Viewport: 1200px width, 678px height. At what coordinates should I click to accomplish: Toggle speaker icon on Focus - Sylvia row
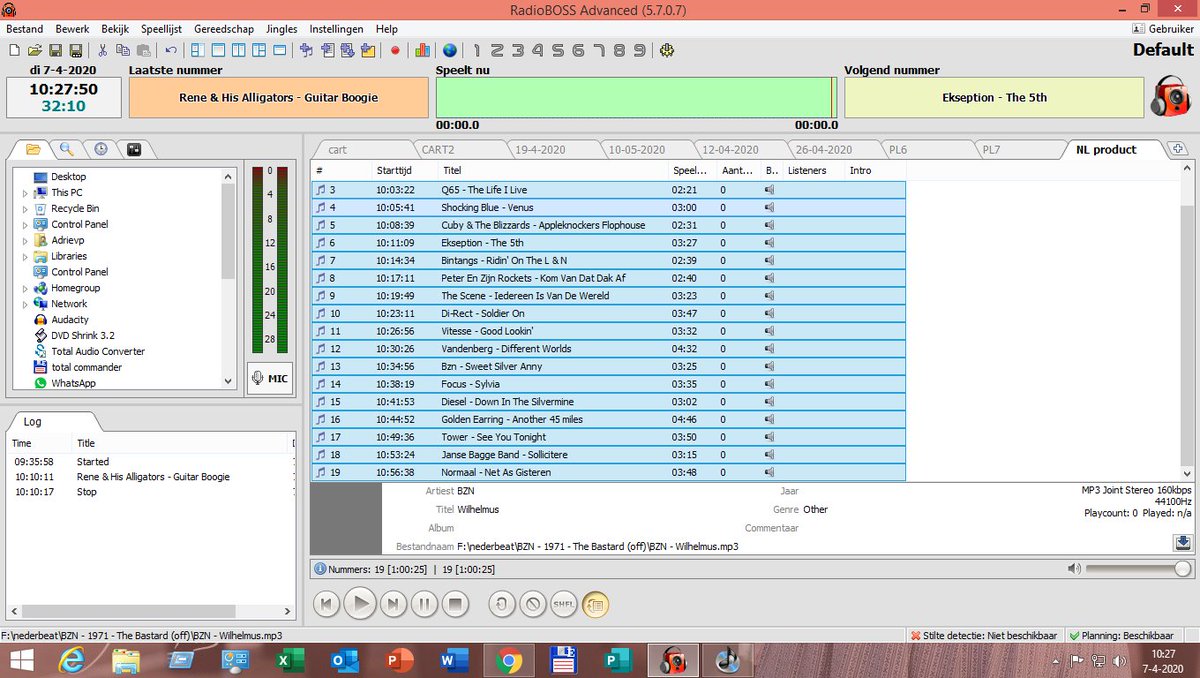click(x=770, y=384)
